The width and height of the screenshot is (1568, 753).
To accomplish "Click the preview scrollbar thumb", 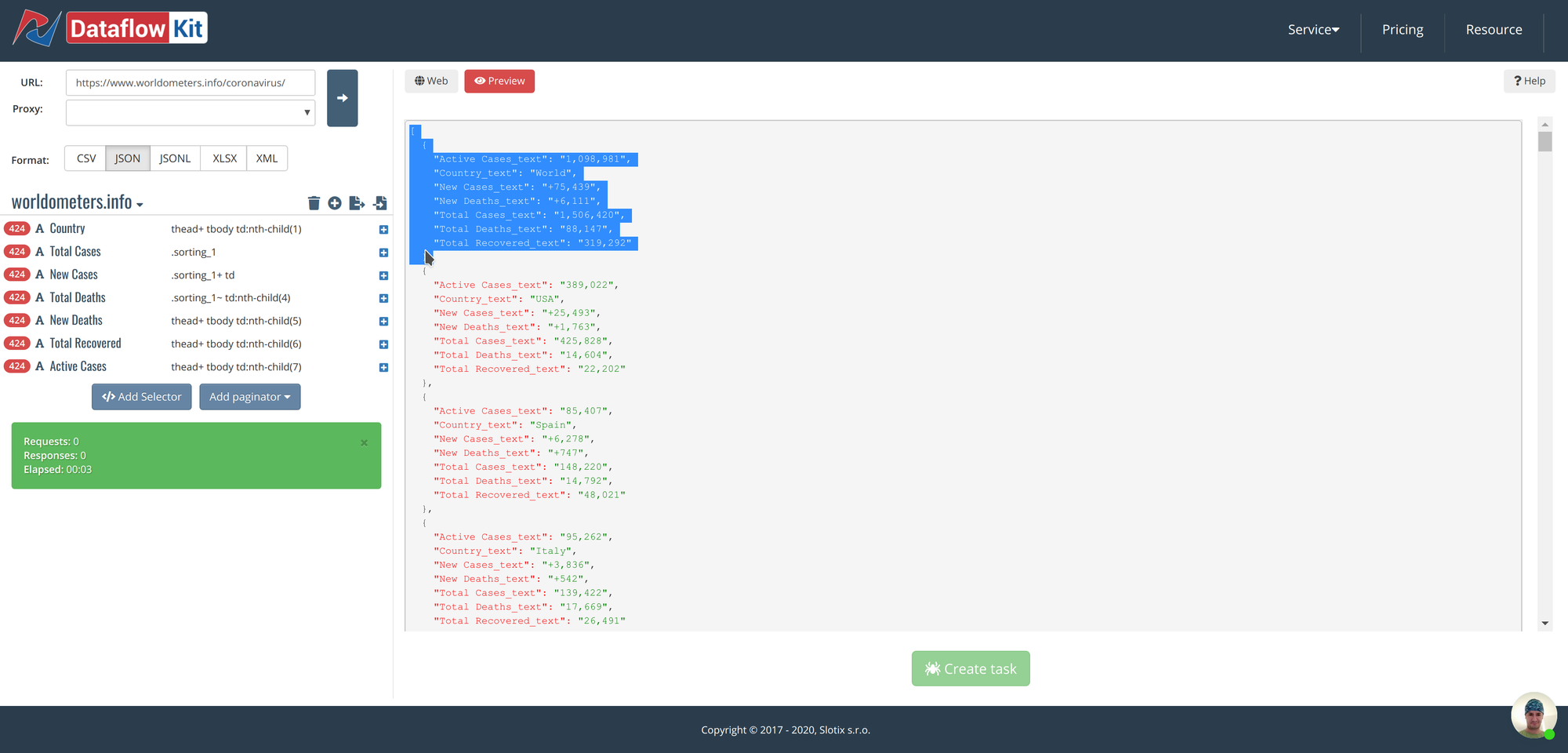I will [1544, 142].
